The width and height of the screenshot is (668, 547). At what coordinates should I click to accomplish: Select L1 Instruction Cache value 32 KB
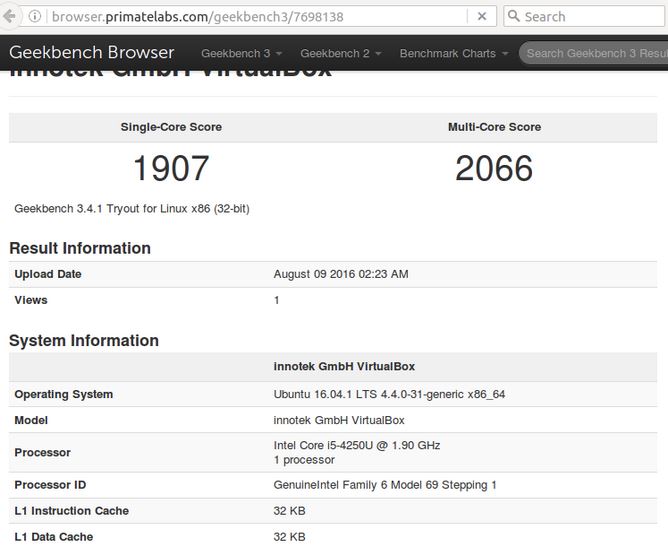coord(290,511)
